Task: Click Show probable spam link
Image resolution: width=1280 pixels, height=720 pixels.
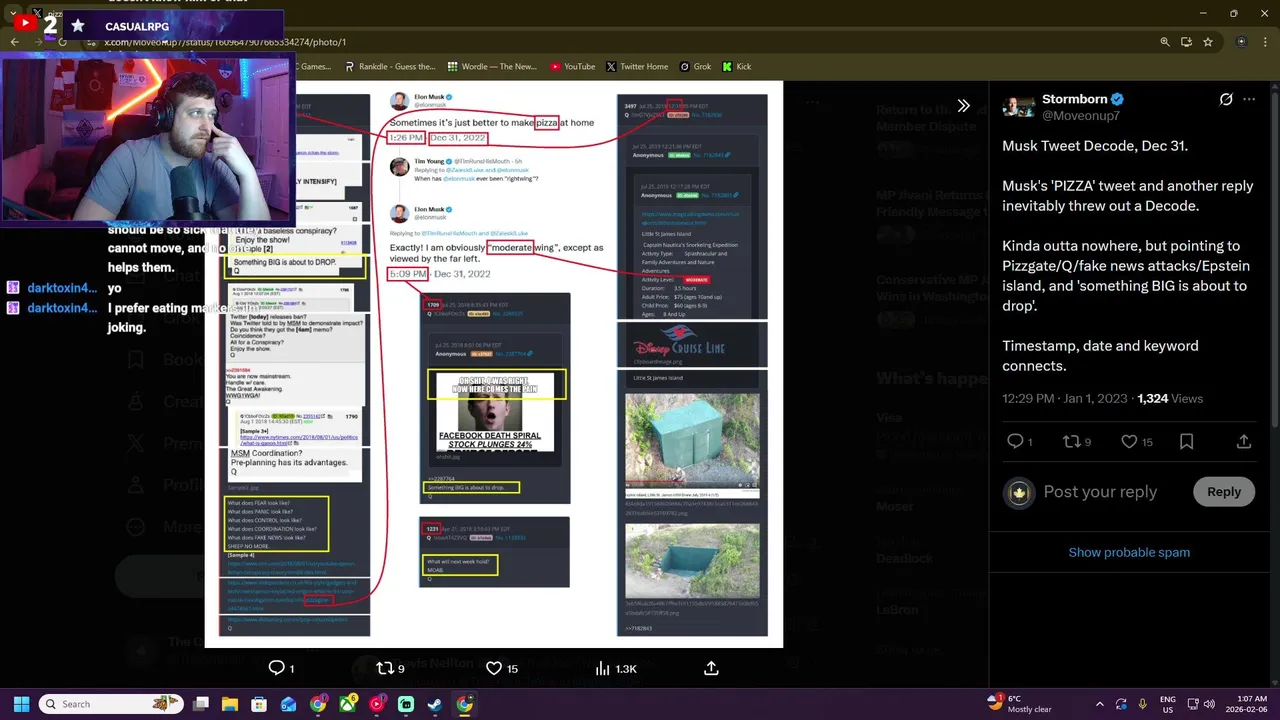Action: point(1129,552)
